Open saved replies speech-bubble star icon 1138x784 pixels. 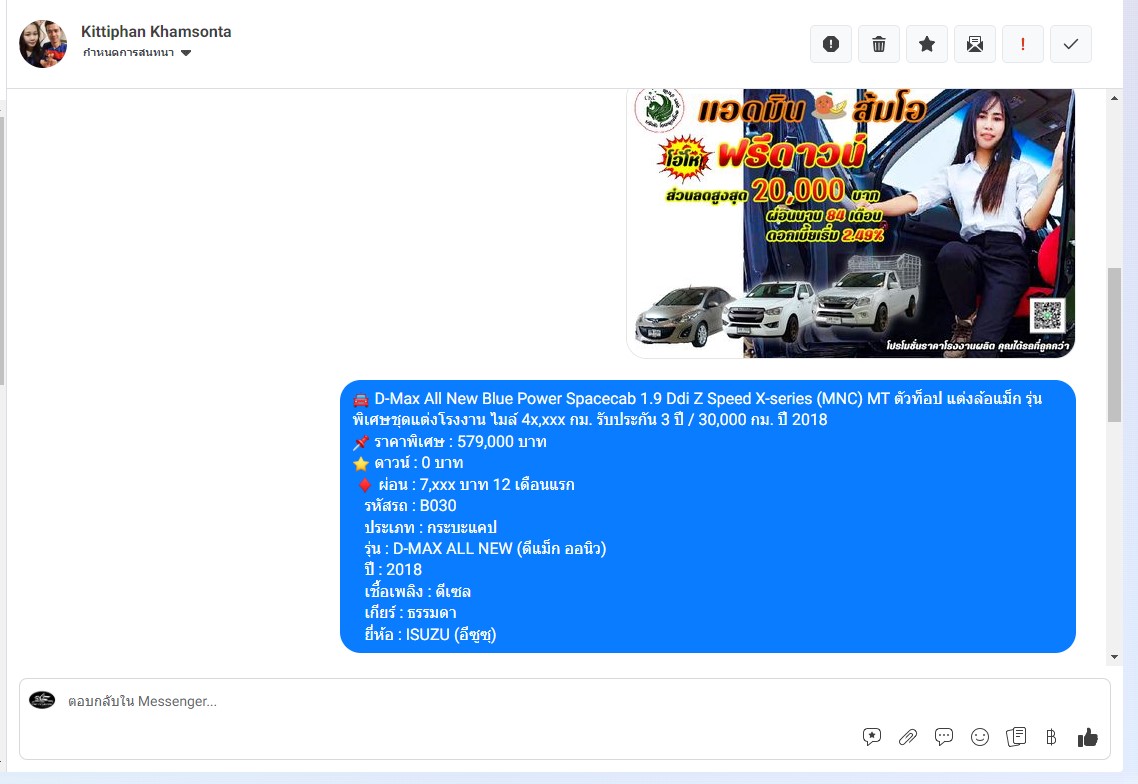click(x=872, y=737)
